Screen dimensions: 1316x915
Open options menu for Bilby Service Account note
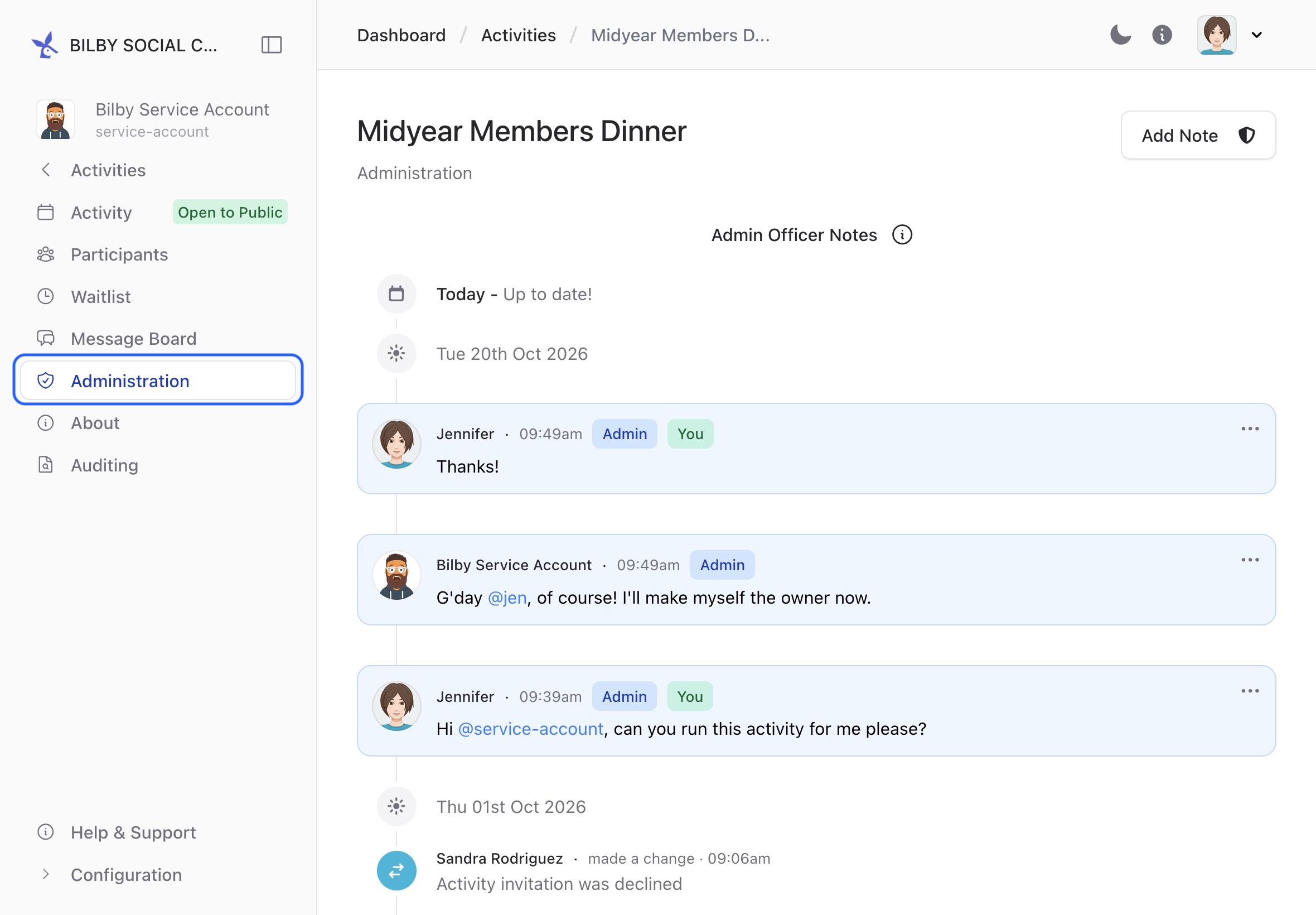coord(1250,560)
